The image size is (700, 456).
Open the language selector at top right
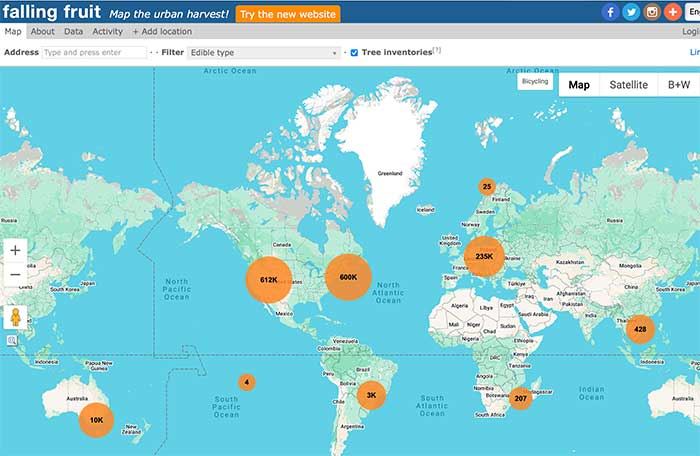692,12
